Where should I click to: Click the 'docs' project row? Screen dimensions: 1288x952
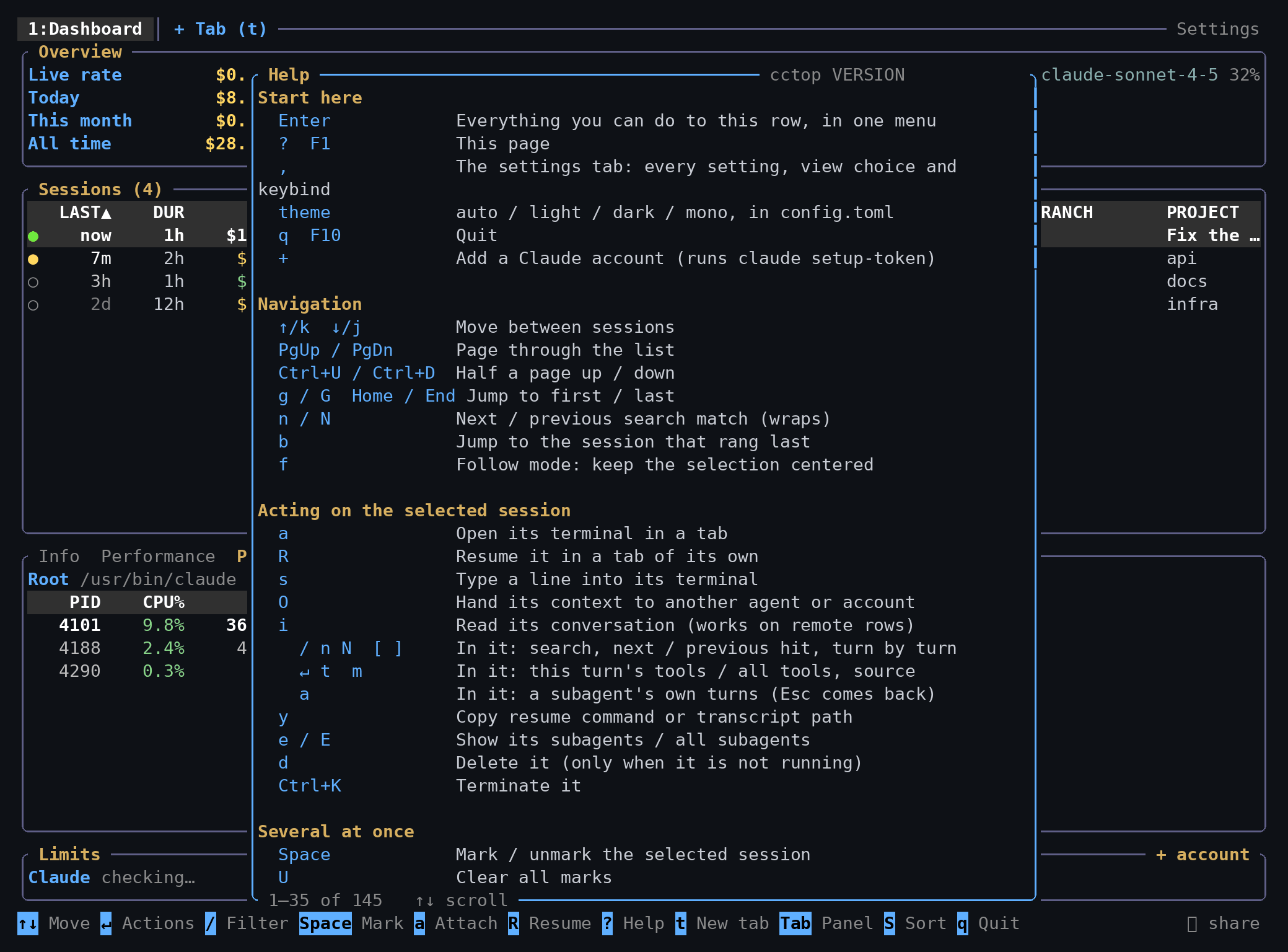[1186, 281]
